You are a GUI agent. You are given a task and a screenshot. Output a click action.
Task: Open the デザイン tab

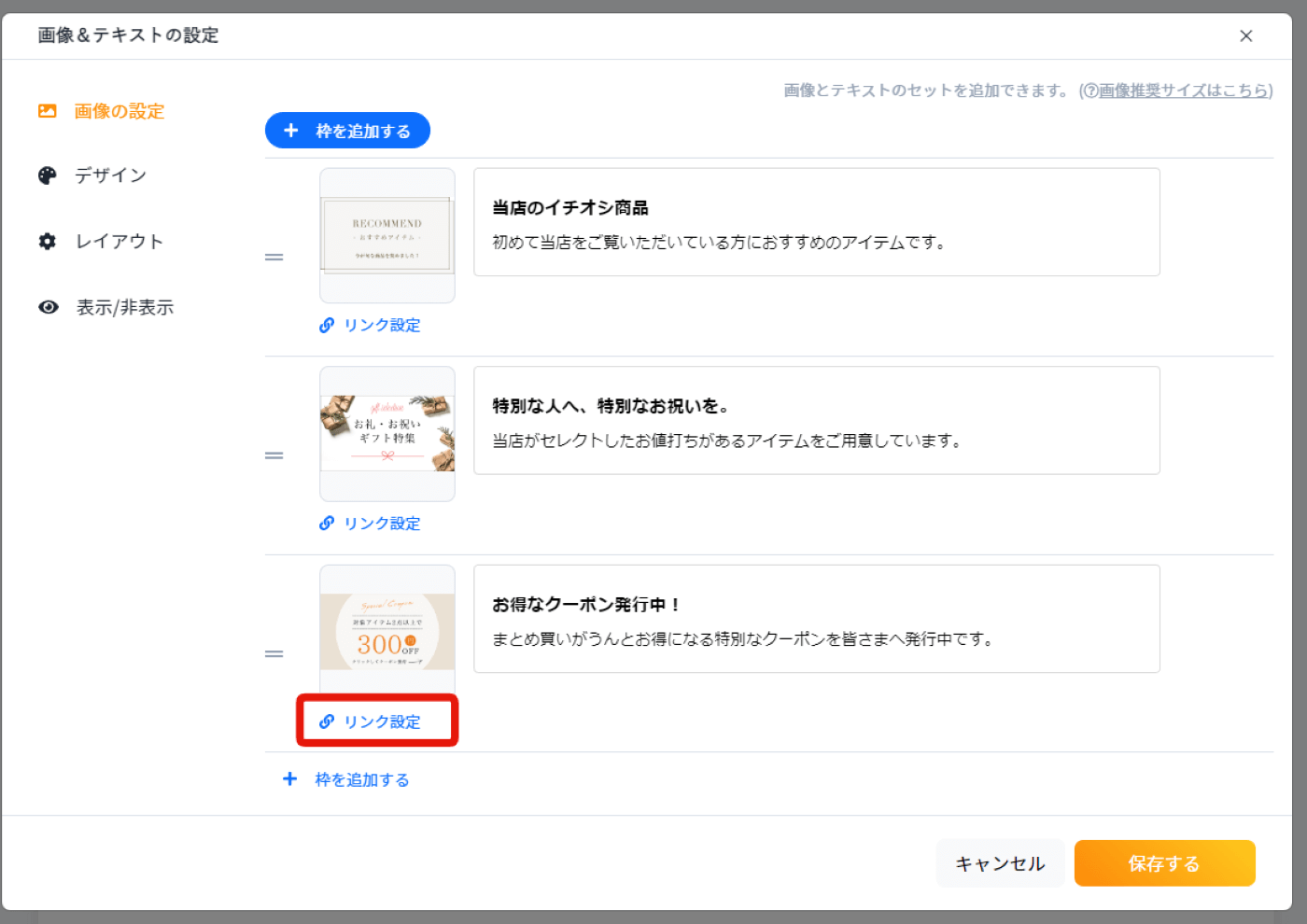(x=111, y=175)
